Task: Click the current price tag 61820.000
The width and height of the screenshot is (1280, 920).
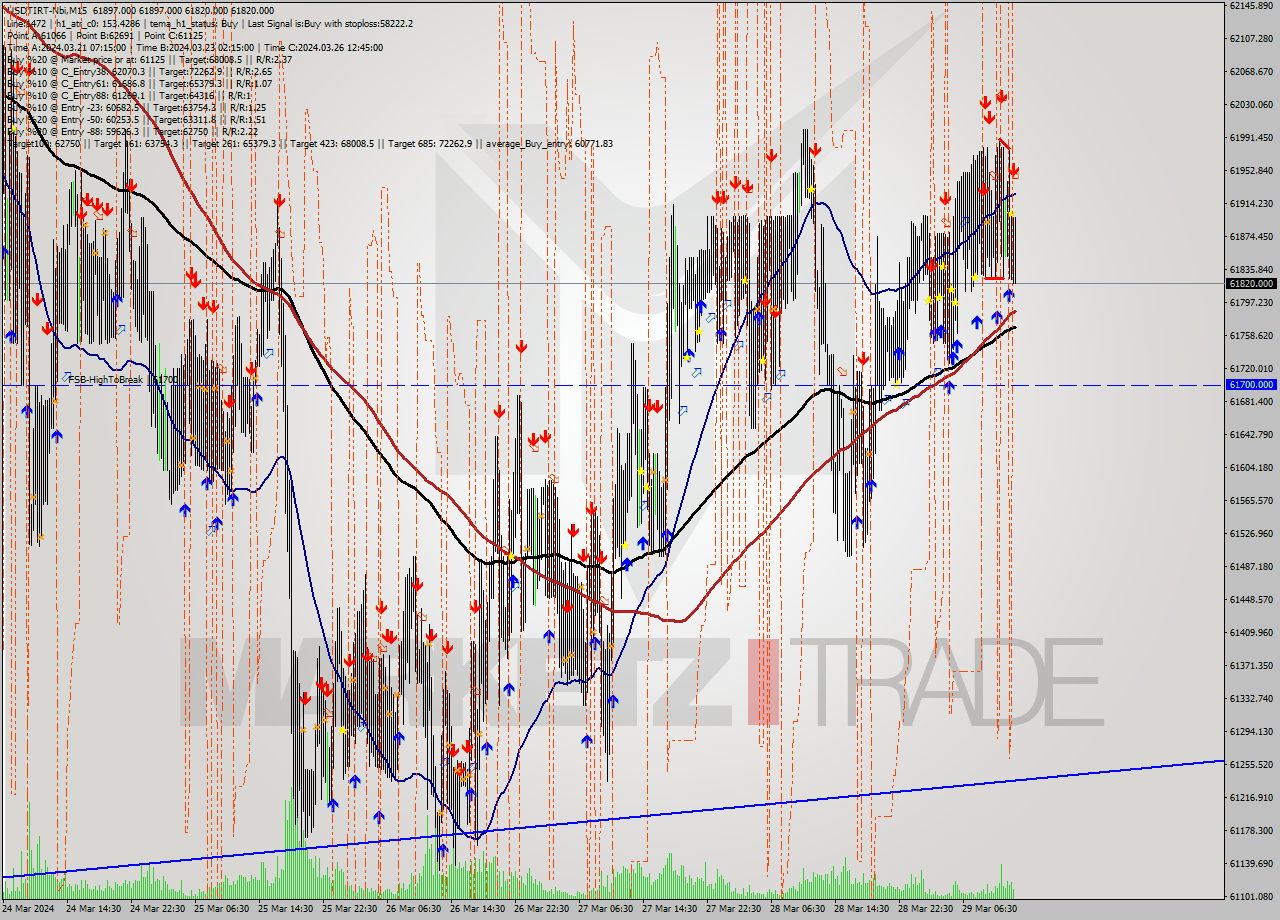Action: [x=1250, y=283]
